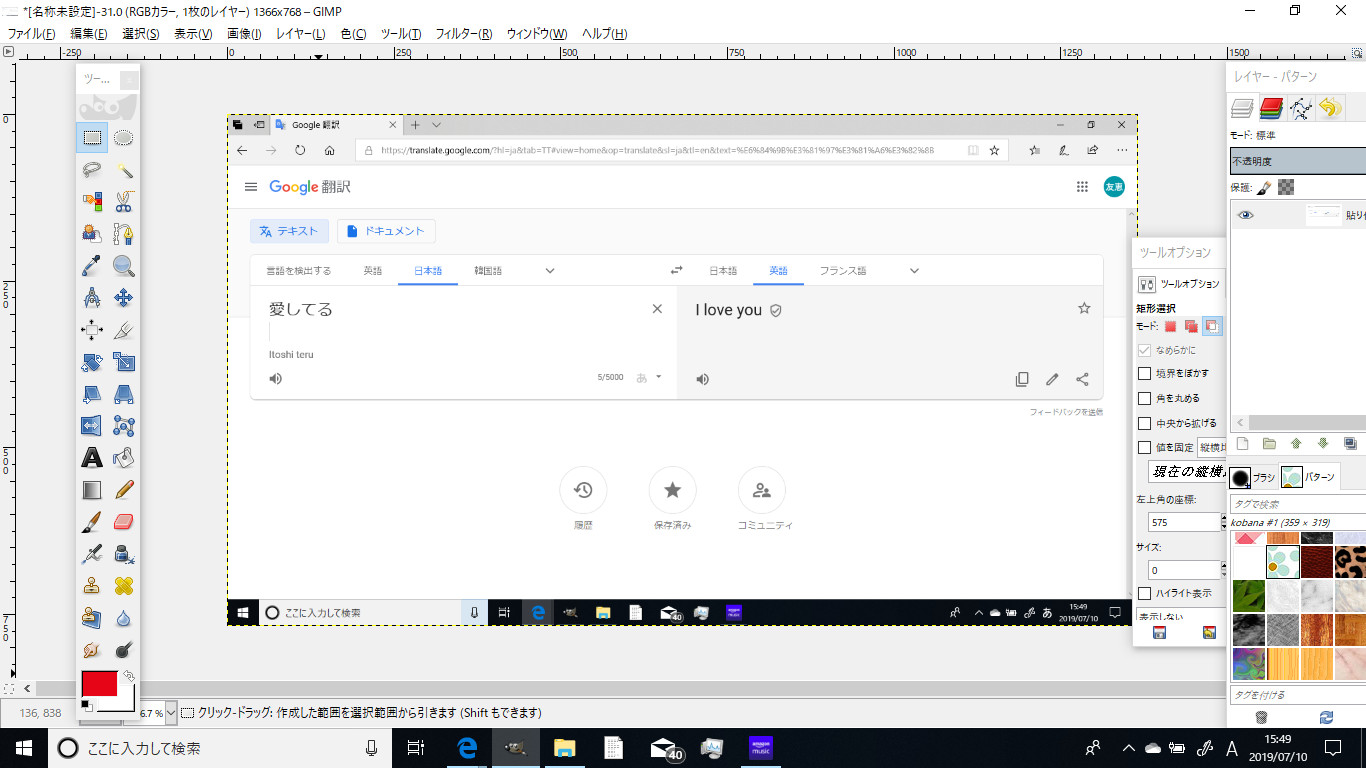Click the タグで検索 tag filter field
Screen dimensions: 1366x768
(1296, 504)
